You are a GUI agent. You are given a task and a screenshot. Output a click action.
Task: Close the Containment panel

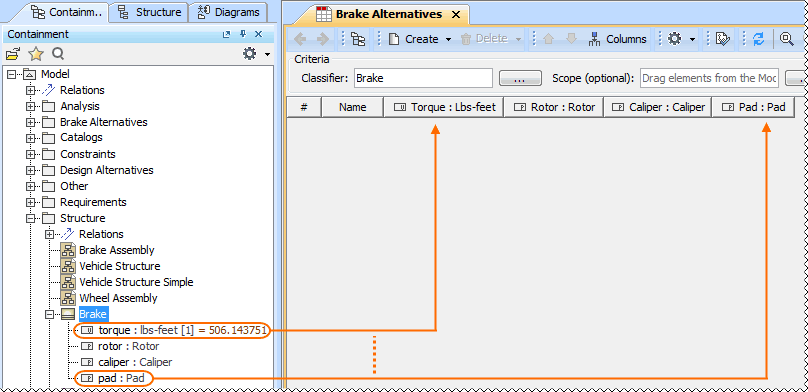[259, 35]
